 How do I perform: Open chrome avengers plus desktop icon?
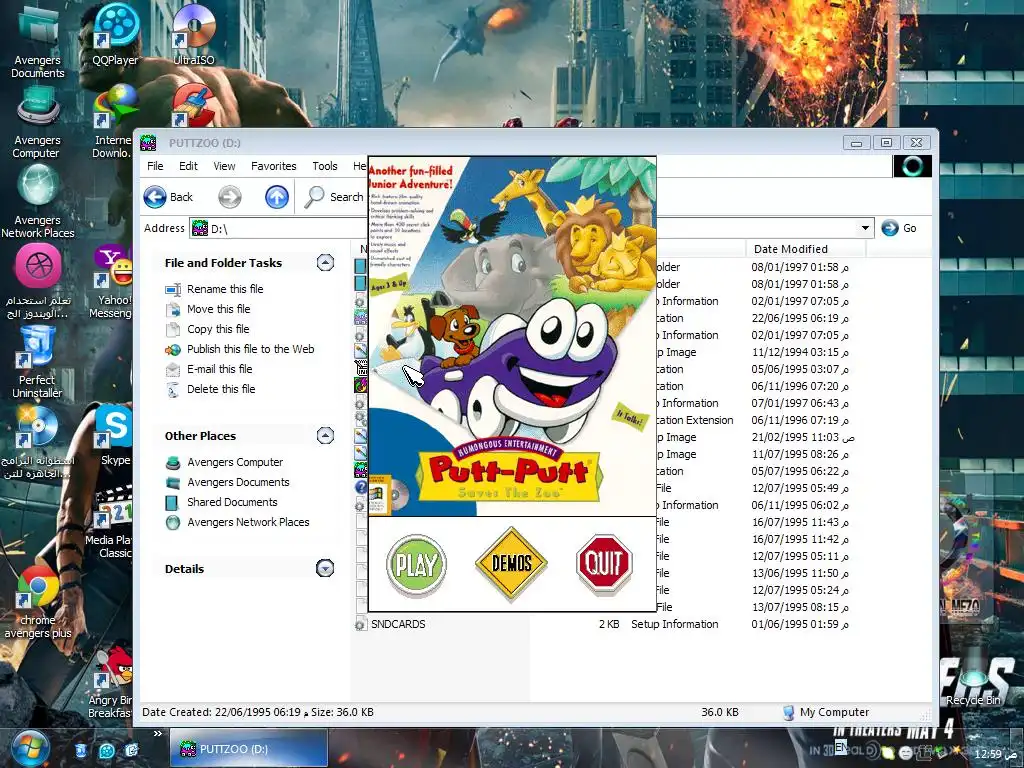tap(37, 601)
